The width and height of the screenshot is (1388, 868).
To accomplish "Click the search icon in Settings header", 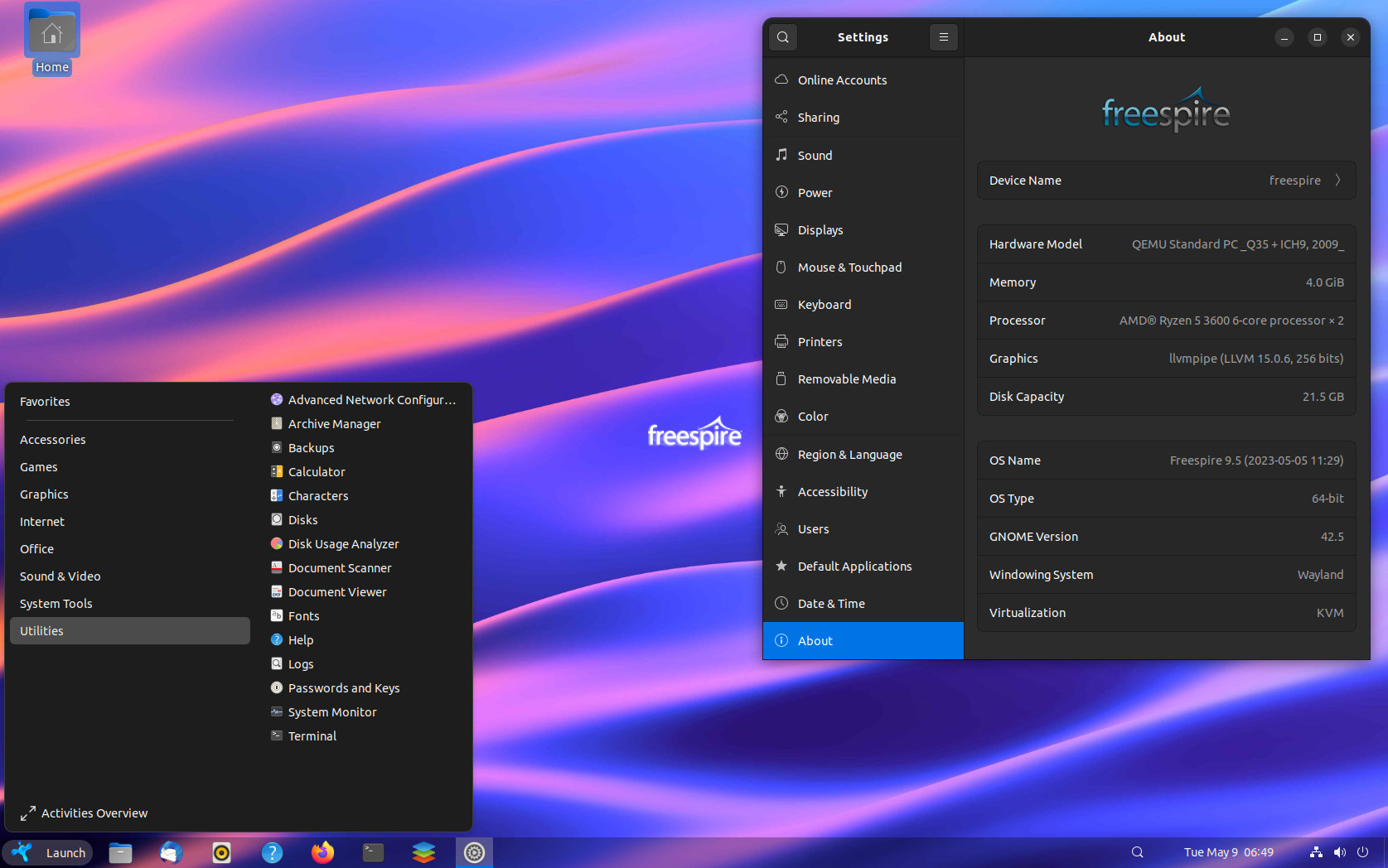I will 783,37.
